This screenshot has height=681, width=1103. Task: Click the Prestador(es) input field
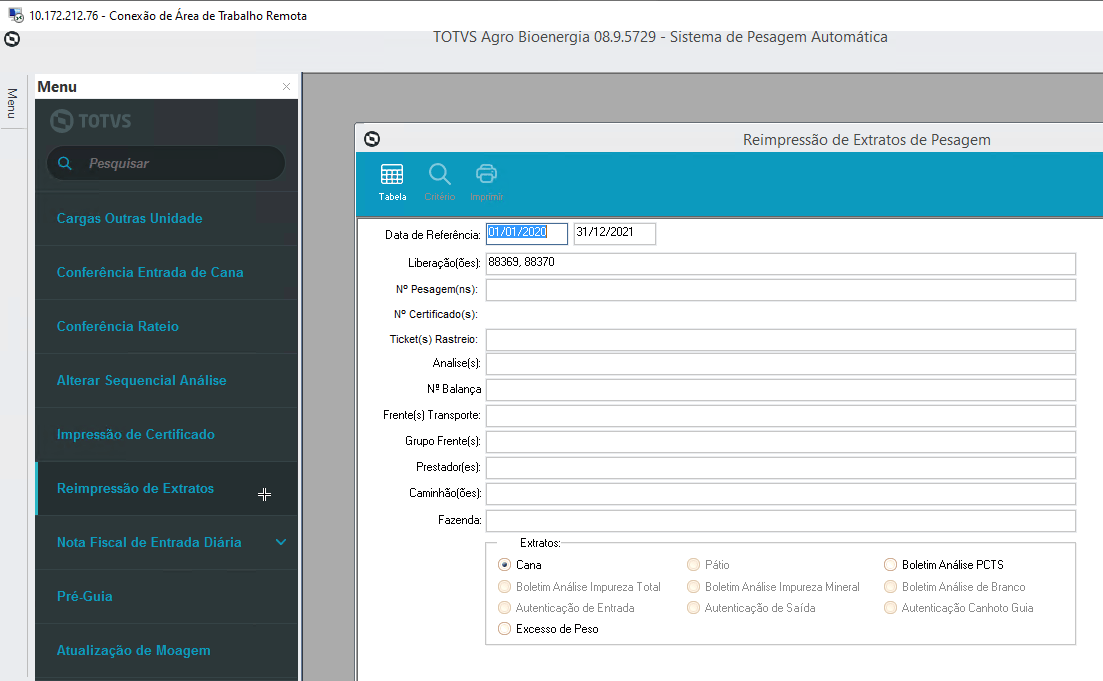pos(781,468)
